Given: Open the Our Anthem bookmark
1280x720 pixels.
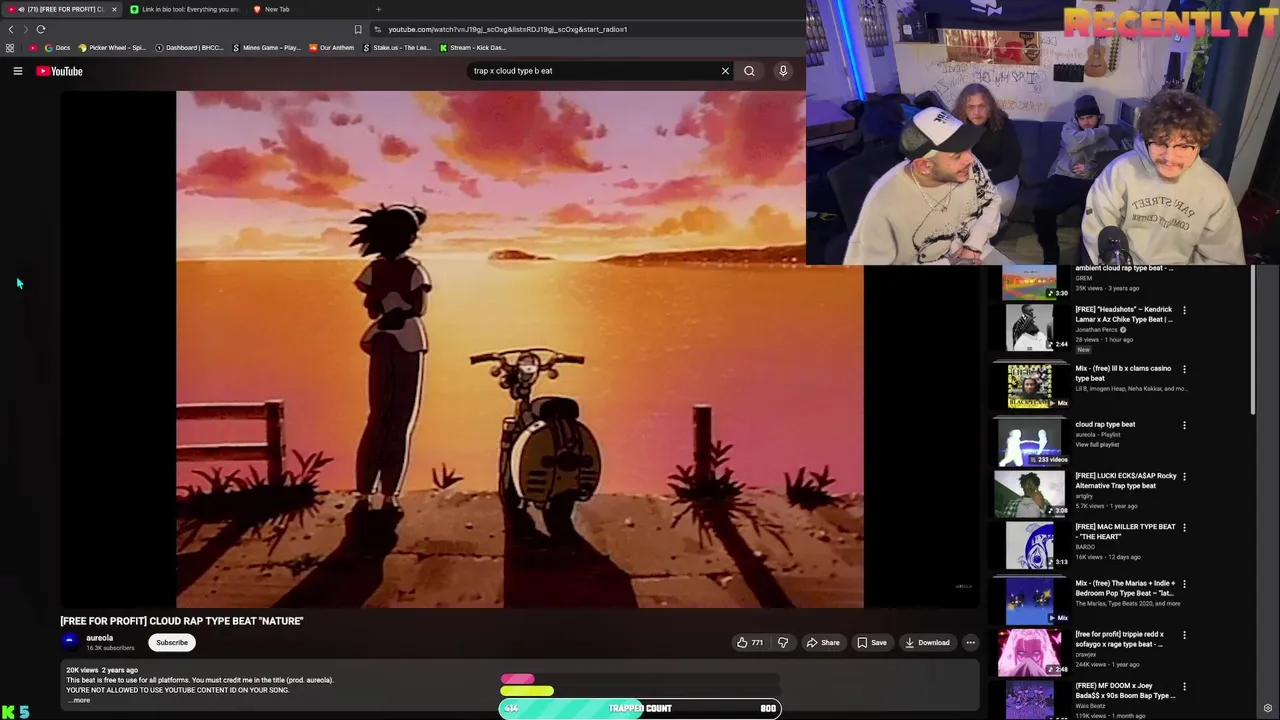Looking at the screenshot, I should click(331, 48).
